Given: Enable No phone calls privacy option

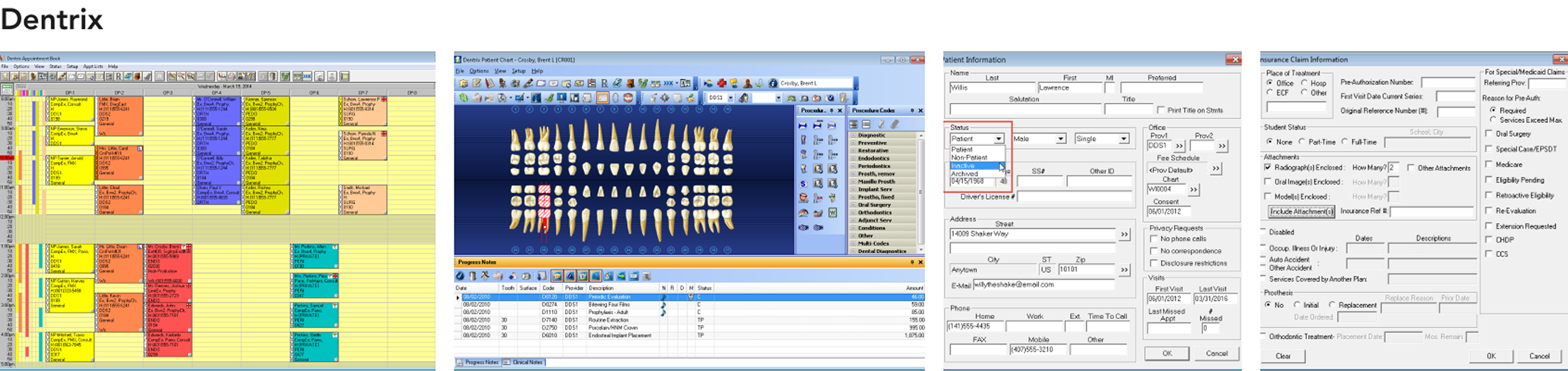Looking at the screenshot, I should coord(1153,239).
